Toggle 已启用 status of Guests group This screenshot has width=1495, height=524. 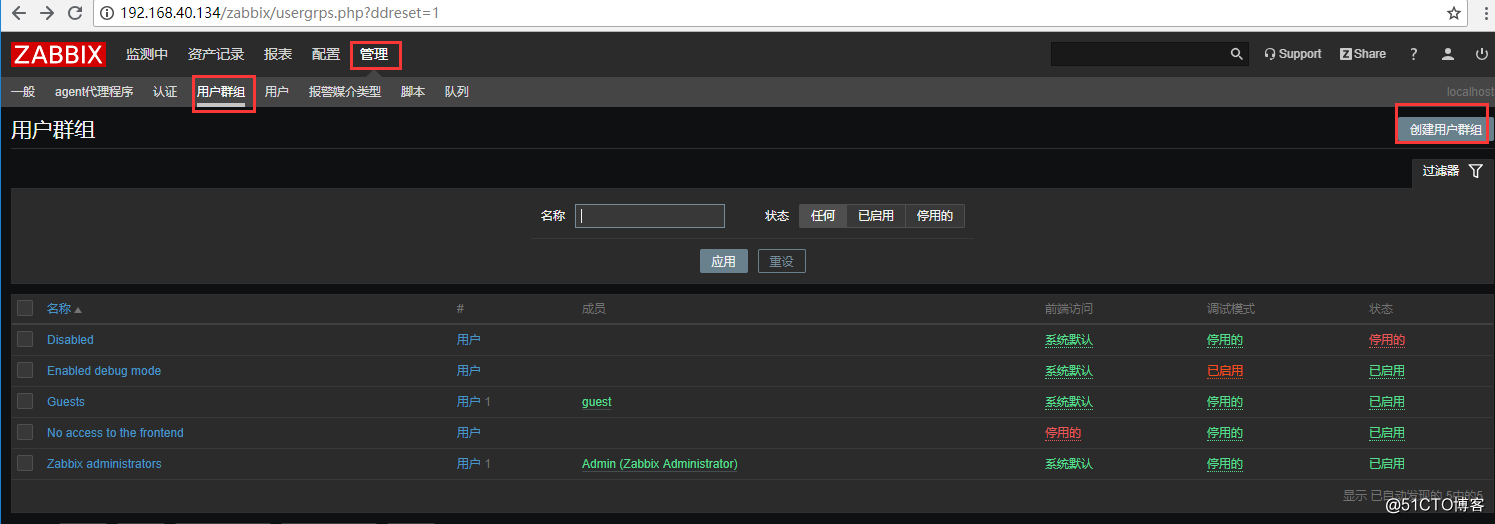coord(1387,402)
